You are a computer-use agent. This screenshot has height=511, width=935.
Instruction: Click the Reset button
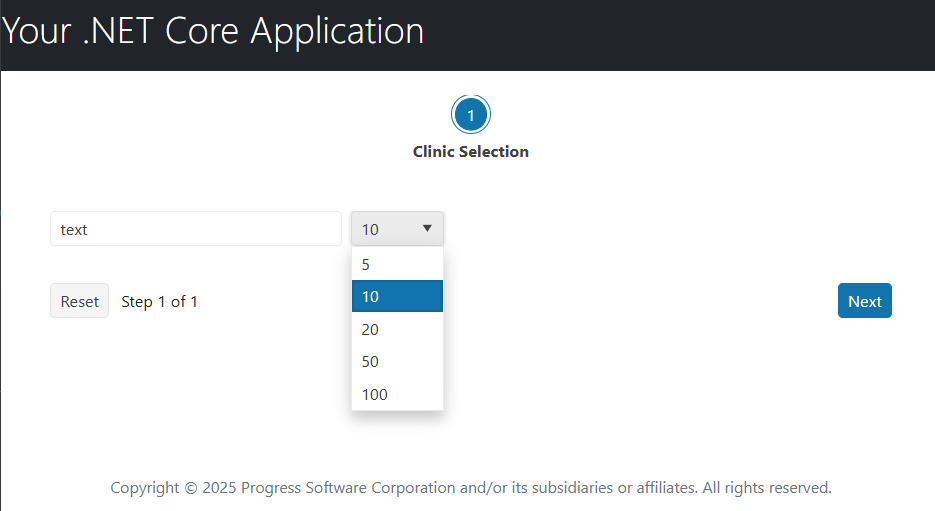coord(79,301)
